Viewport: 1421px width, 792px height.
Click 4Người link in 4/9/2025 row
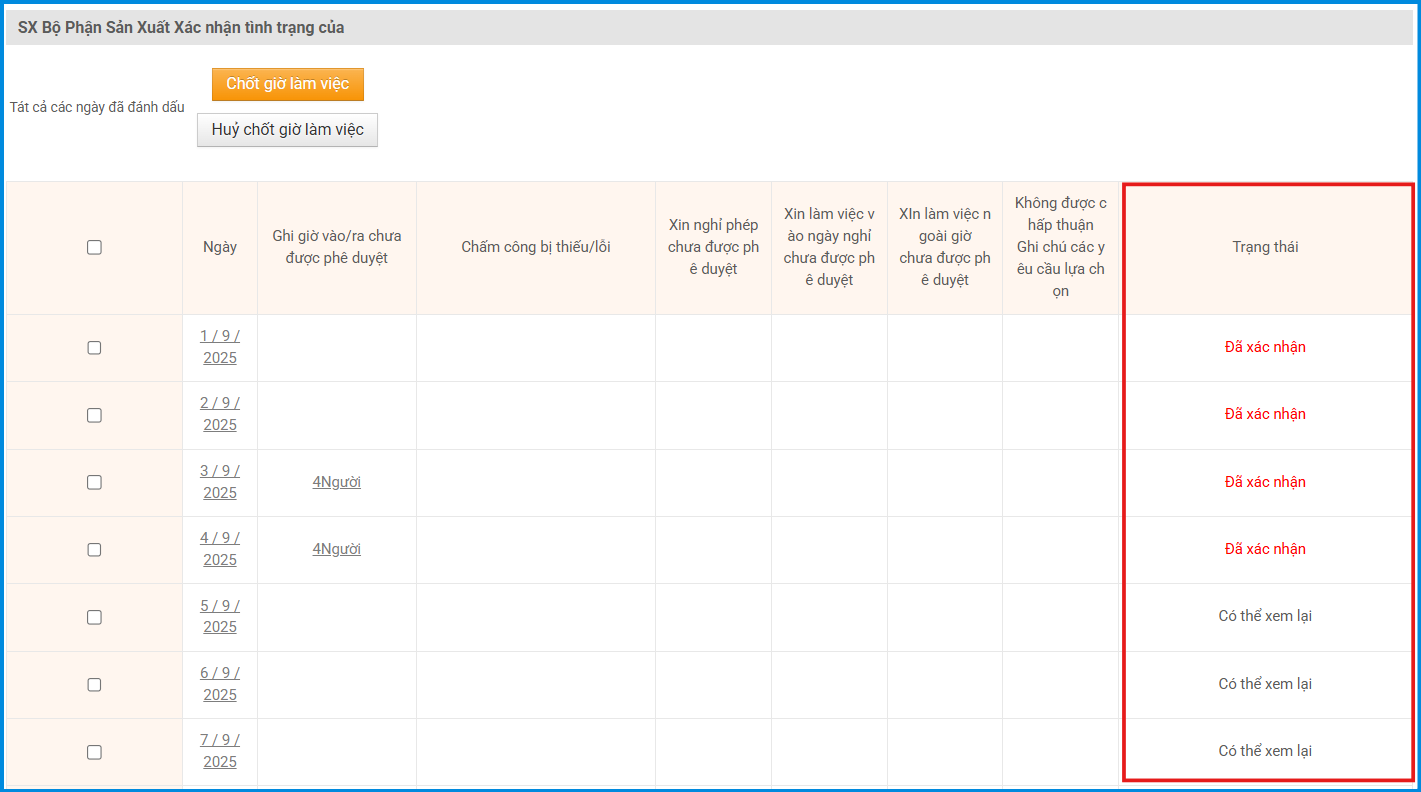click(x=336, y=549)
